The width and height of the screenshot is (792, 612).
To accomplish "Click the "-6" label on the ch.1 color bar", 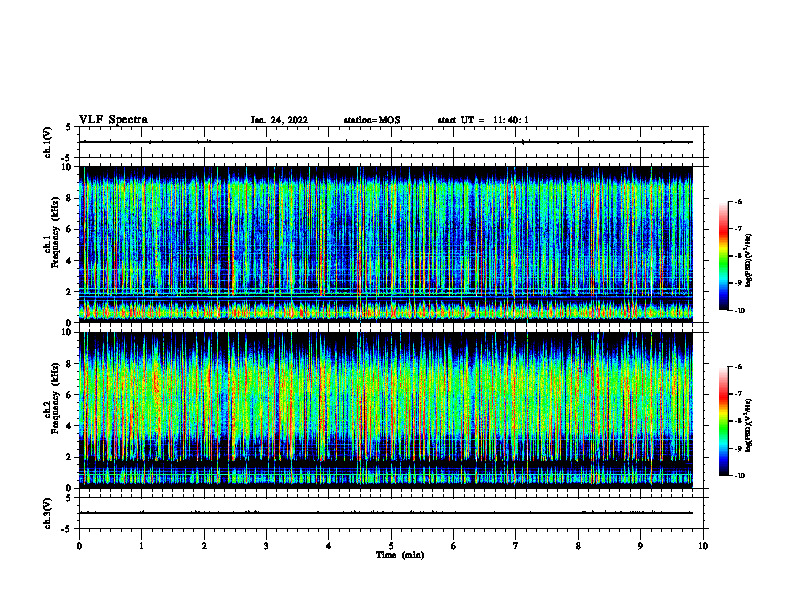I will click(738, 202).
